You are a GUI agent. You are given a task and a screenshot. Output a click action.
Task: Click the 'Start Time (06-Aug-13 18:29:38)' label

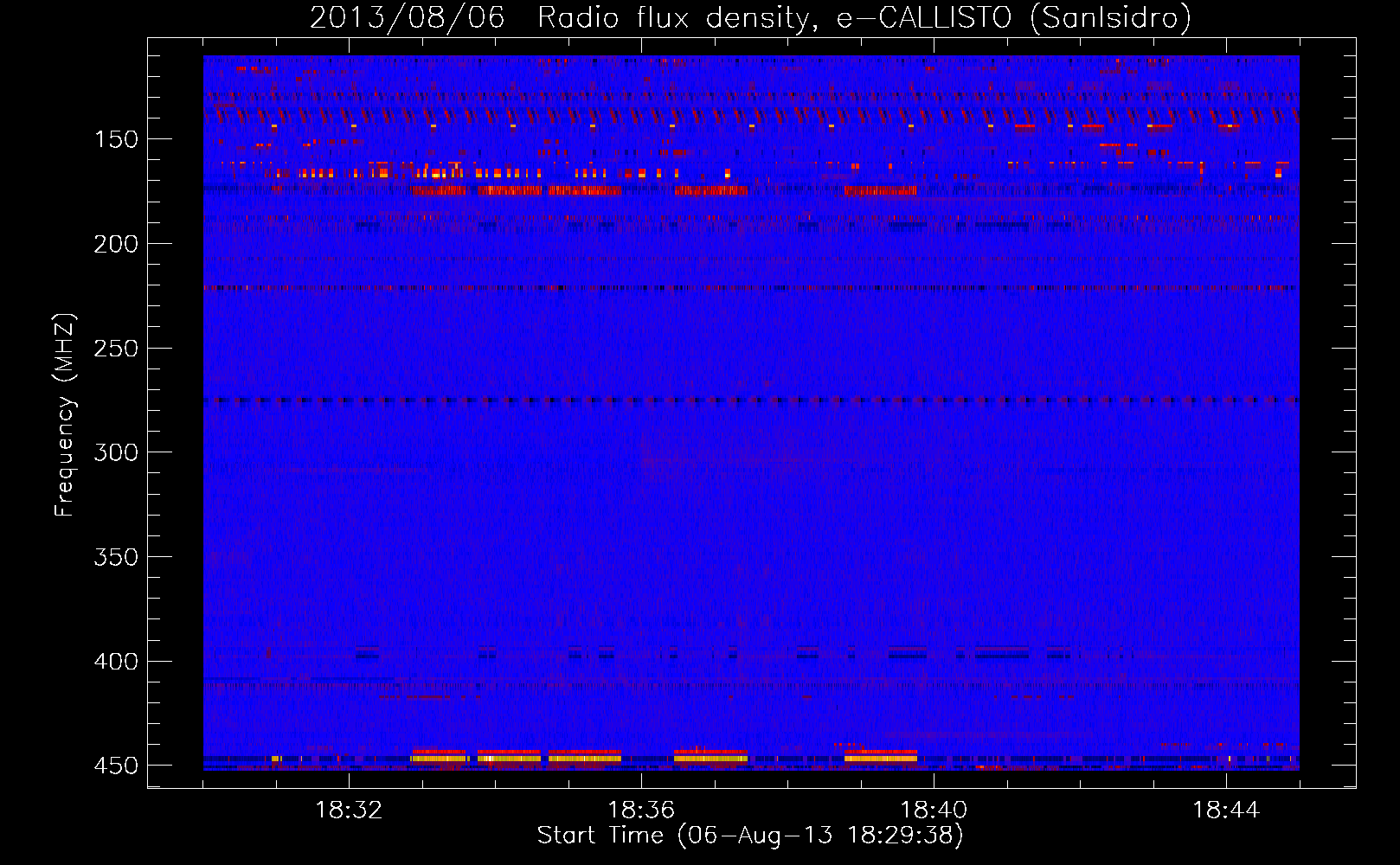[x=750, y=836]
